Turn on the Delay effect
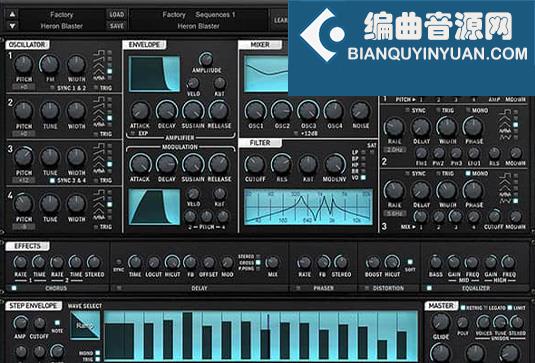The height and width of the screenshot is (363, 535). (x=119, y=288)
